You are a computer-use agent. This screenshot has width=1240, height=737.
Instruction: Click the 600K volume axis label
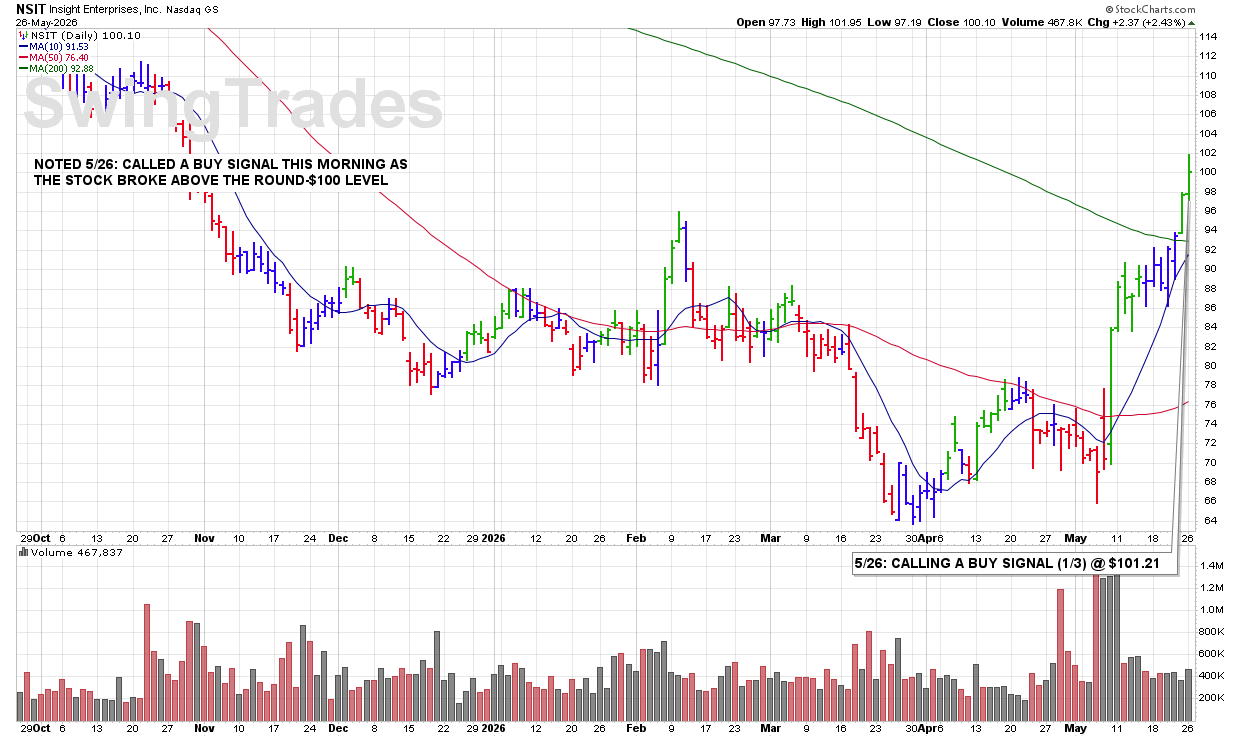1212,654
